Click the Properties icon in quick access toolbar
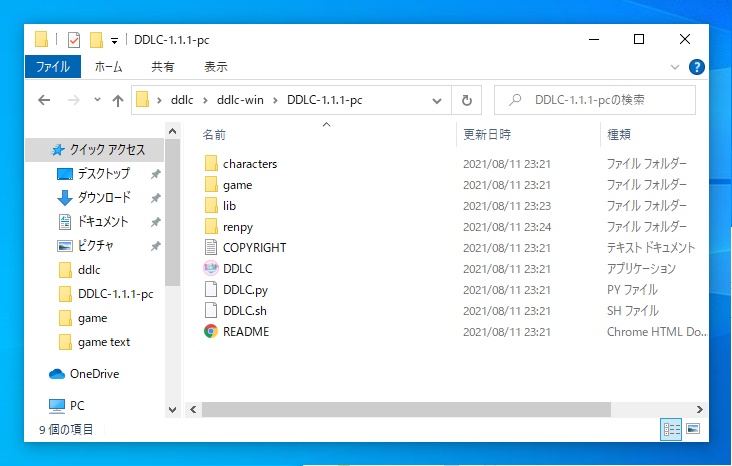 click(x=74, y=40)
